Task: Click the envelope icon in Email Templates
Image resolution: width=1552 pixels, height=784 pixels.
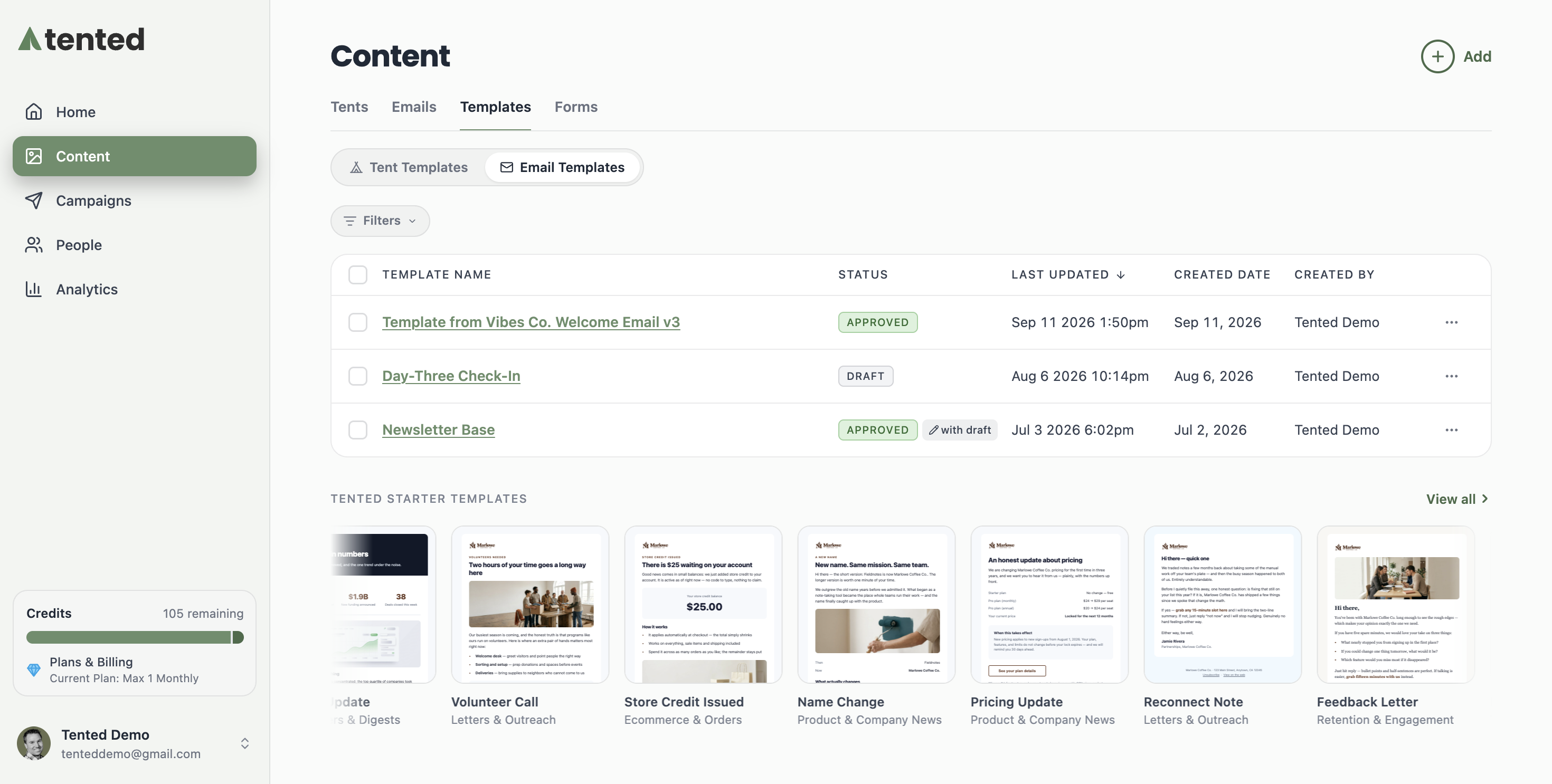Action: click(507, 167)
